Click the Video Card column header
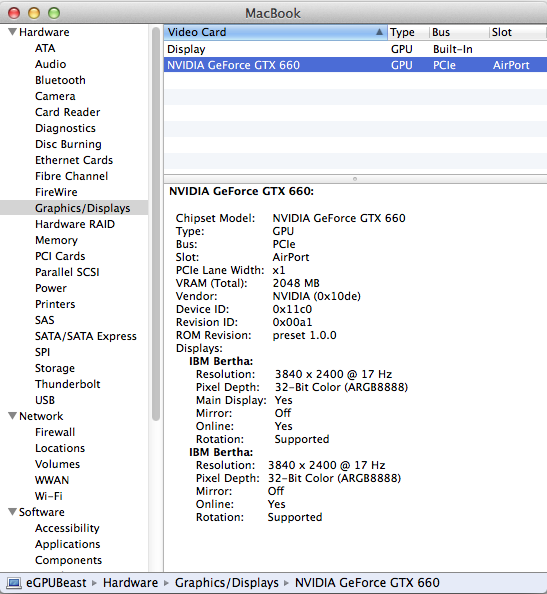 pyautogui.click(x=275, y=32)
